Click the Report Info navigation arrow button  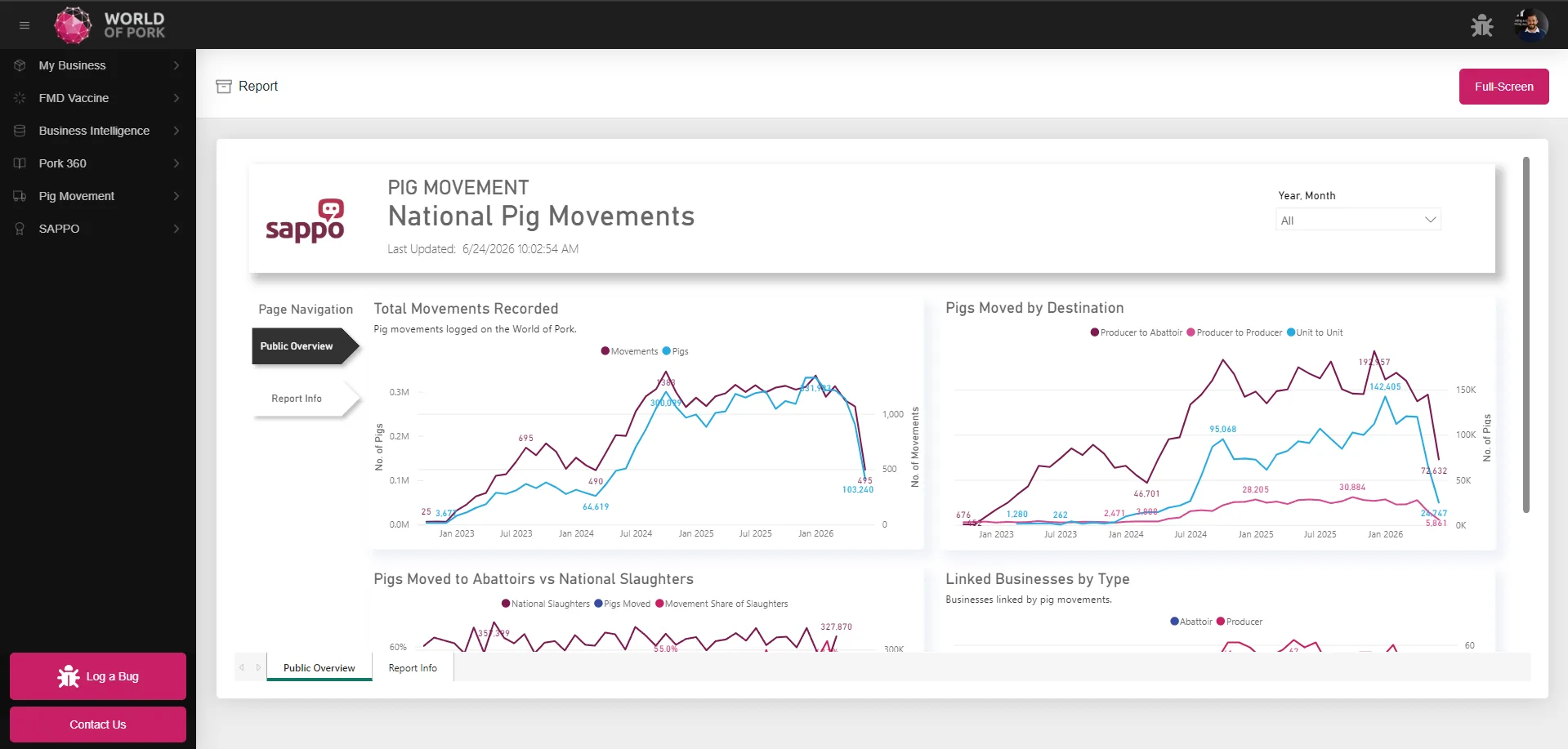pos(306,399)
